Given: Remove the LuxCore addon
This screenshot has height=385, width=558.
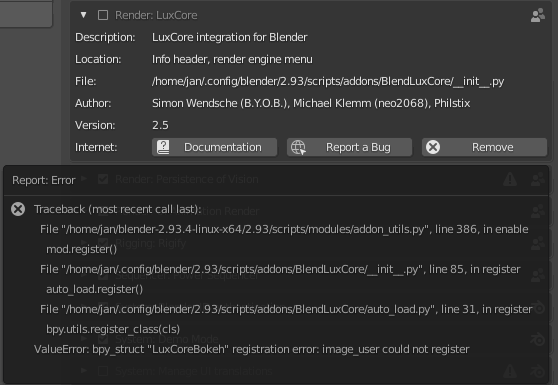Looking at the screenshot, I should click(484, 147).
